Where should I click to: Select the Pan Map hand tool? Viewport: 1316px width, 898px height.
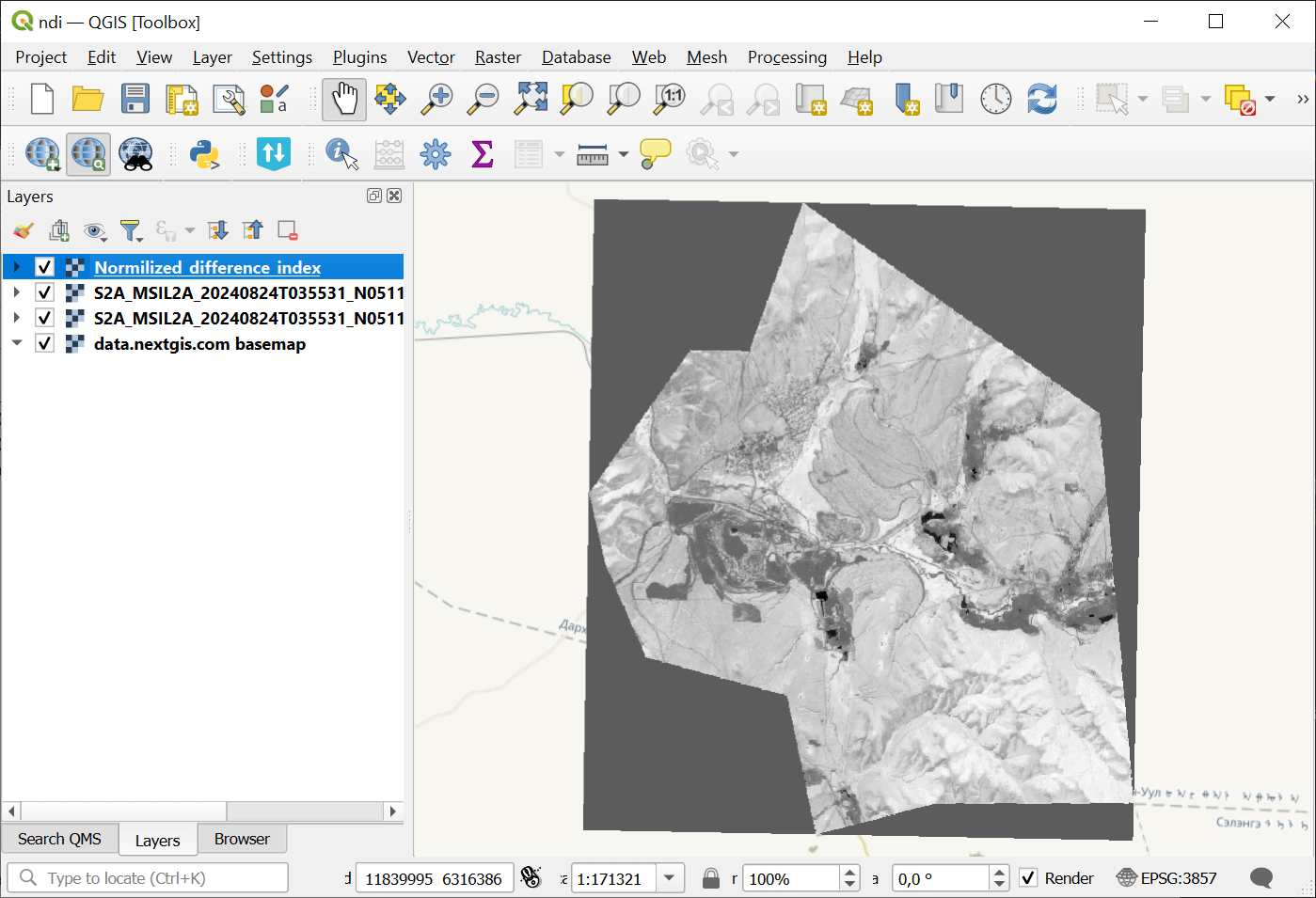344,99
